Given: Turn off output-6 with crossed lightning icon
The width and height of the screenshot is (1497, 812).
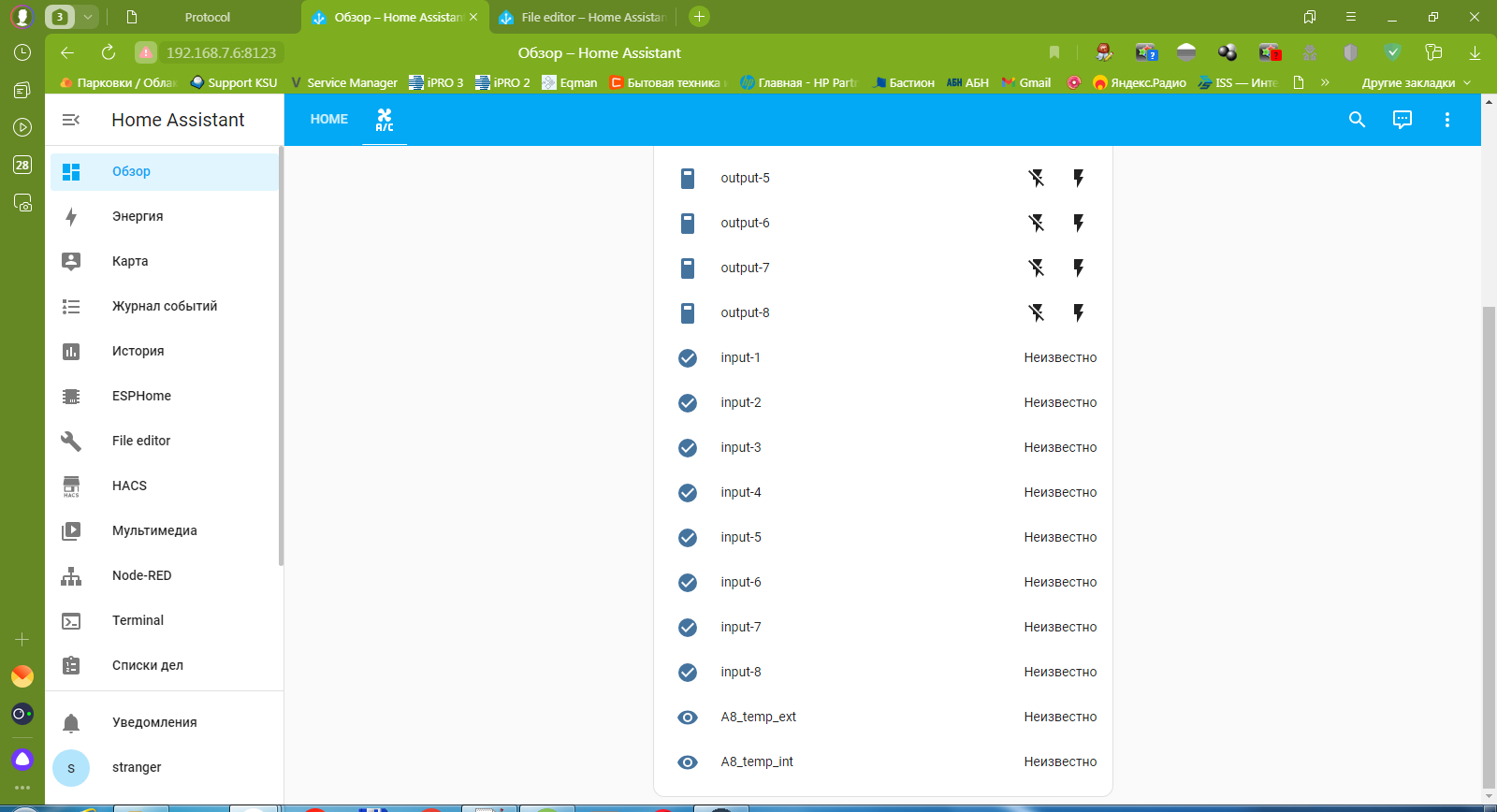Looking at the screenshot, I should click(x=1036, y=223).
